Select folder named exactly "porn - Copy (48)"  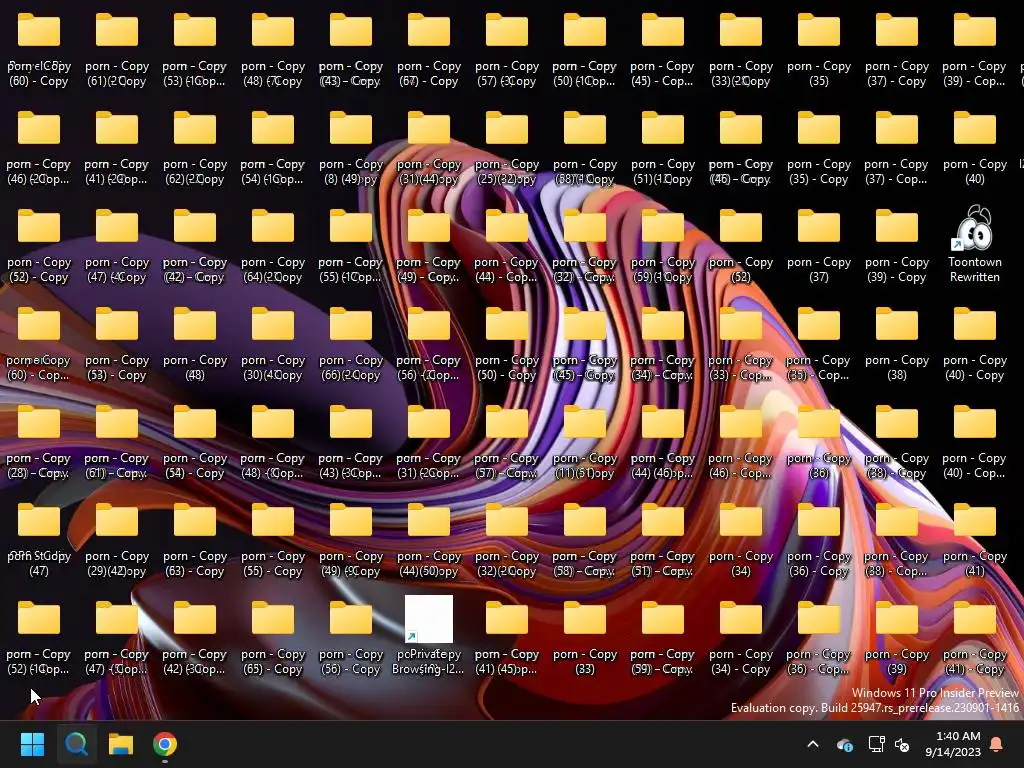pyautogui.click(x=195, y=342)
